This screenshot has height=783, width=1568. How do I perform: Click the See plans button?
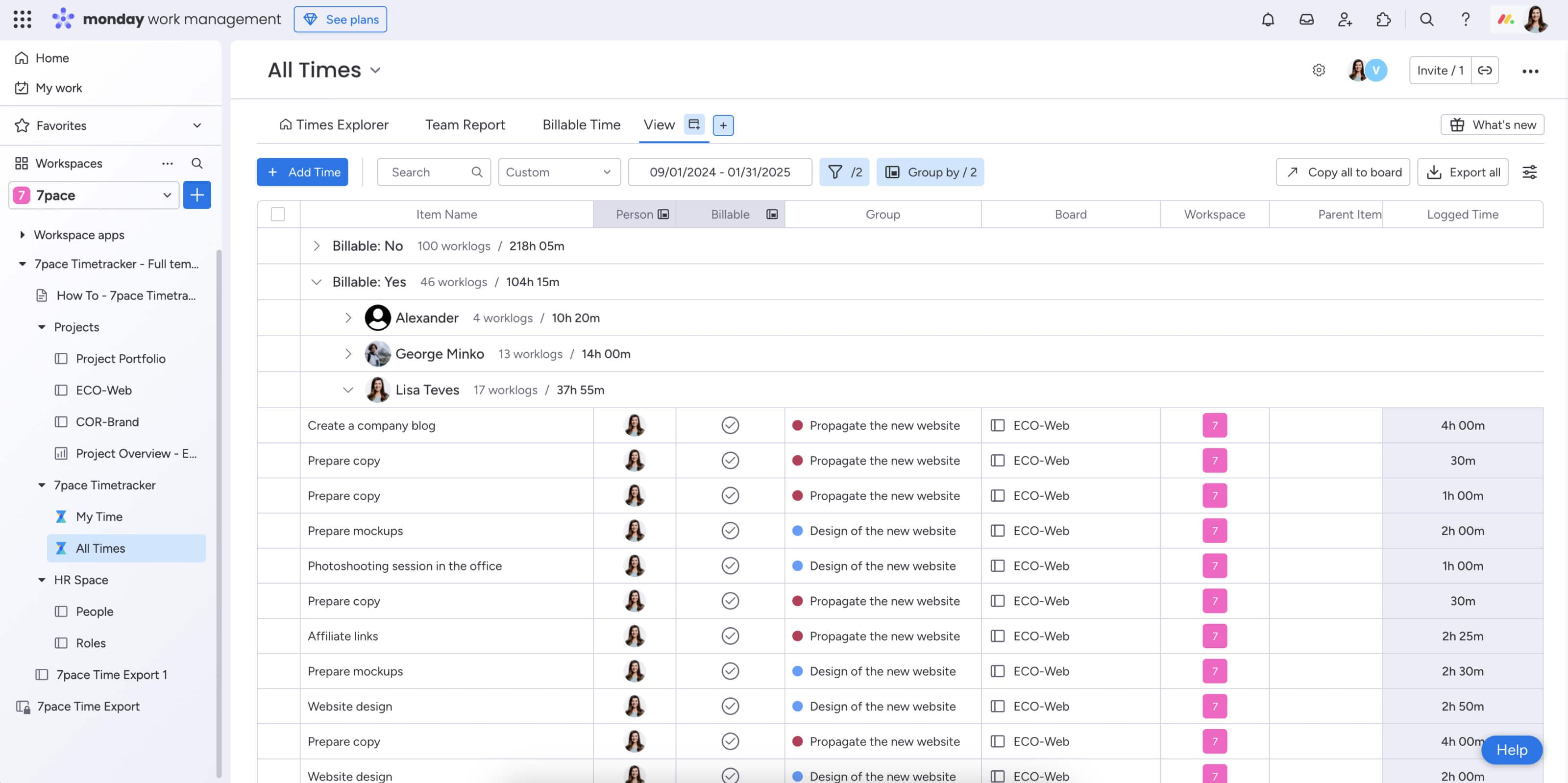coord(340,20)
